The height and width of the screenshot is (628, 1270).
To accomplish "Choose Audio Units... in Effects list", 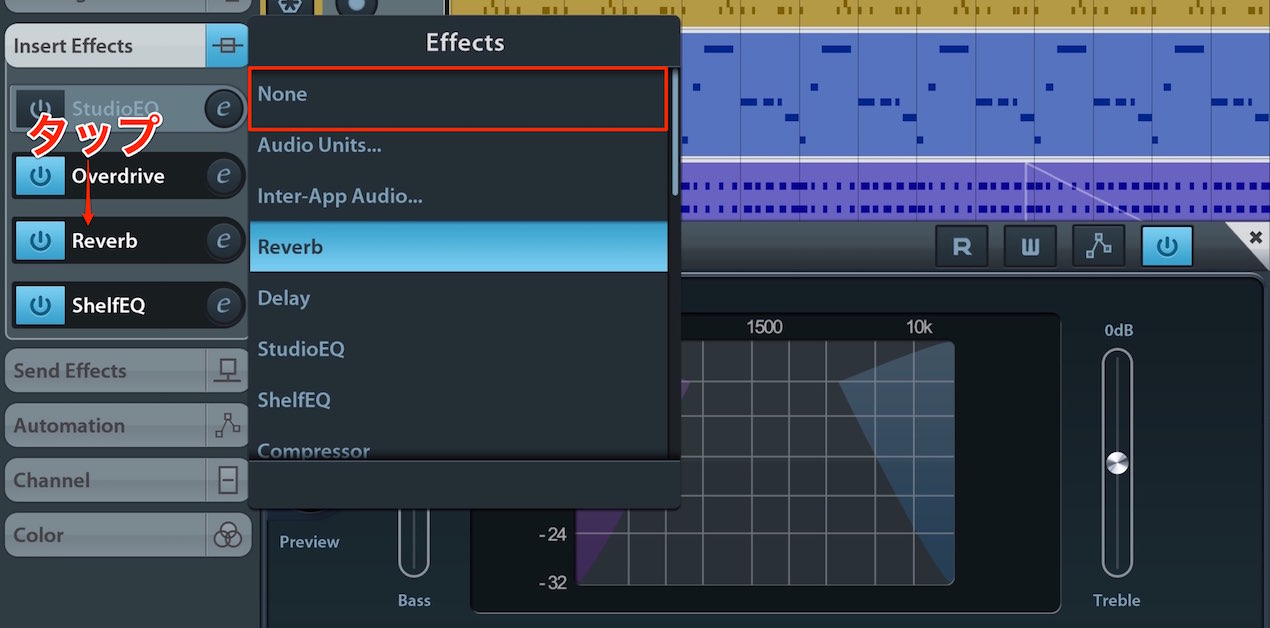I will click(x=458, y=146).
